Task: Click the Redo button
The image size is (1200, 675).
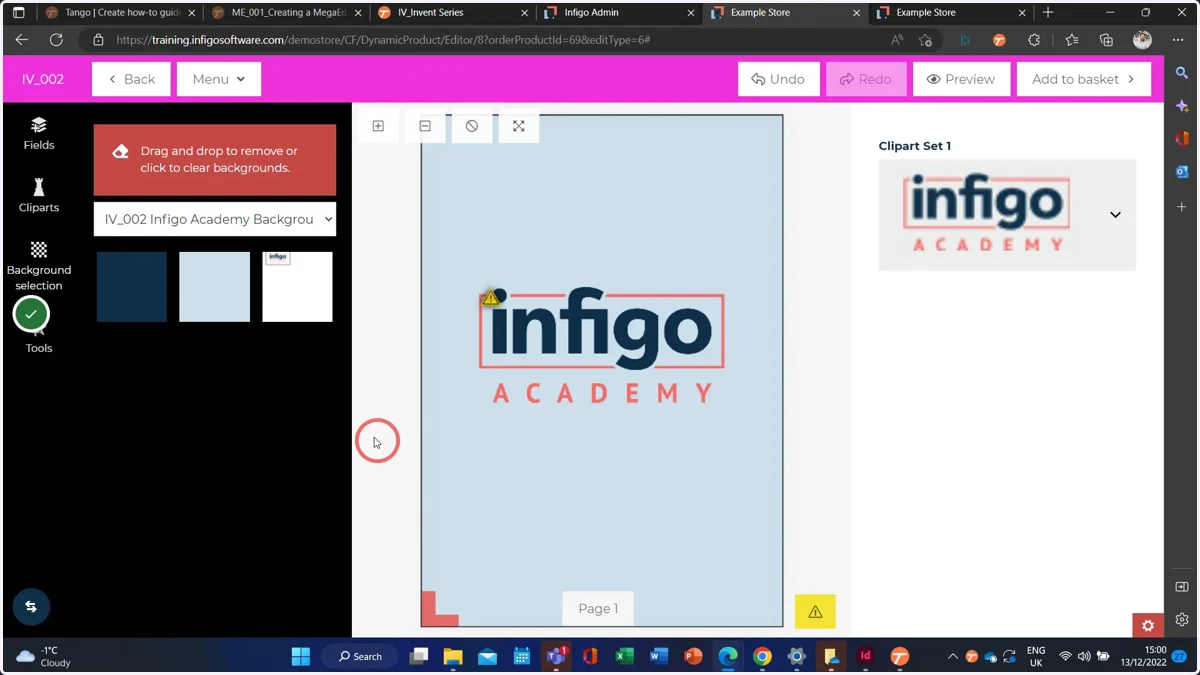Action: tap(866, 79)
